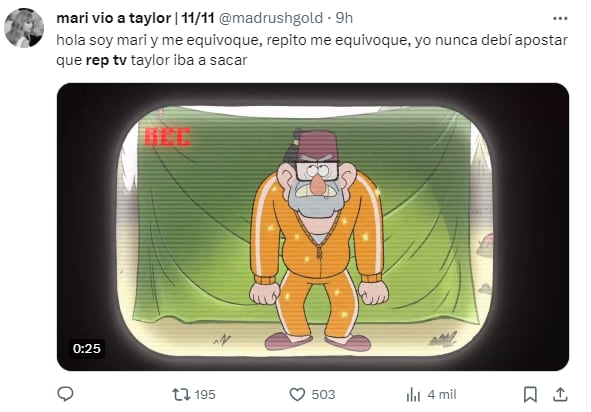Open the 9h timestamp link
This screenshot has width=591, height=412.
344,18
